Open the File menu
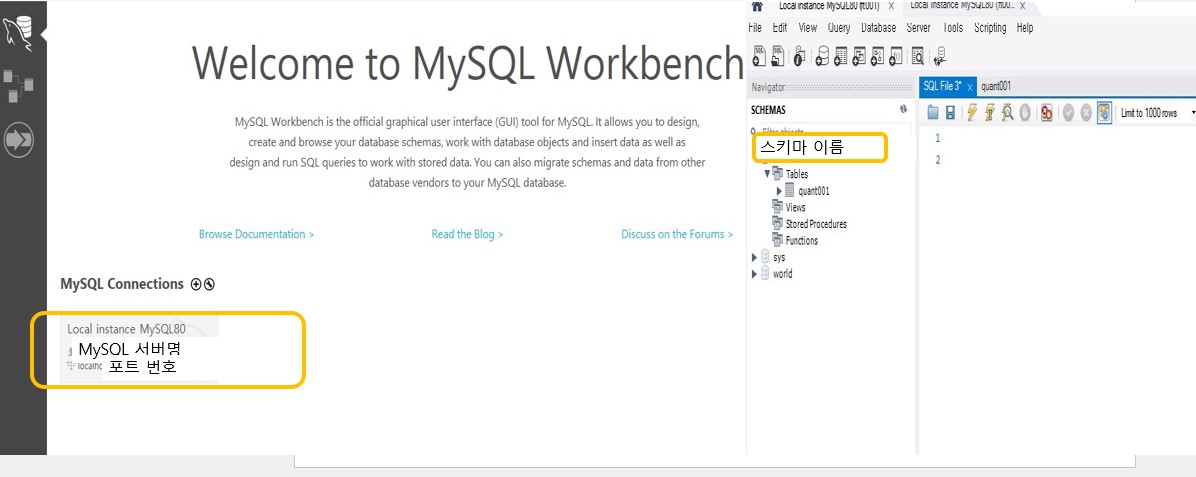This screenshot has height=477, width=1196. 755,27
